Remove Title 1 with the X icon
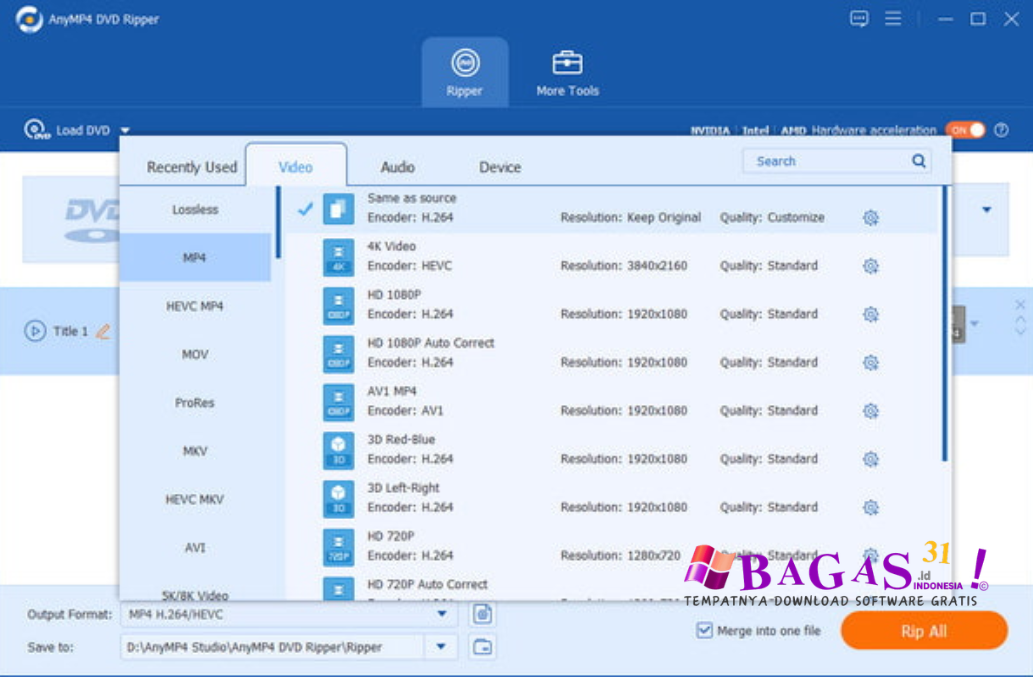This screenshot has width=1033, height=677. 1020,304
